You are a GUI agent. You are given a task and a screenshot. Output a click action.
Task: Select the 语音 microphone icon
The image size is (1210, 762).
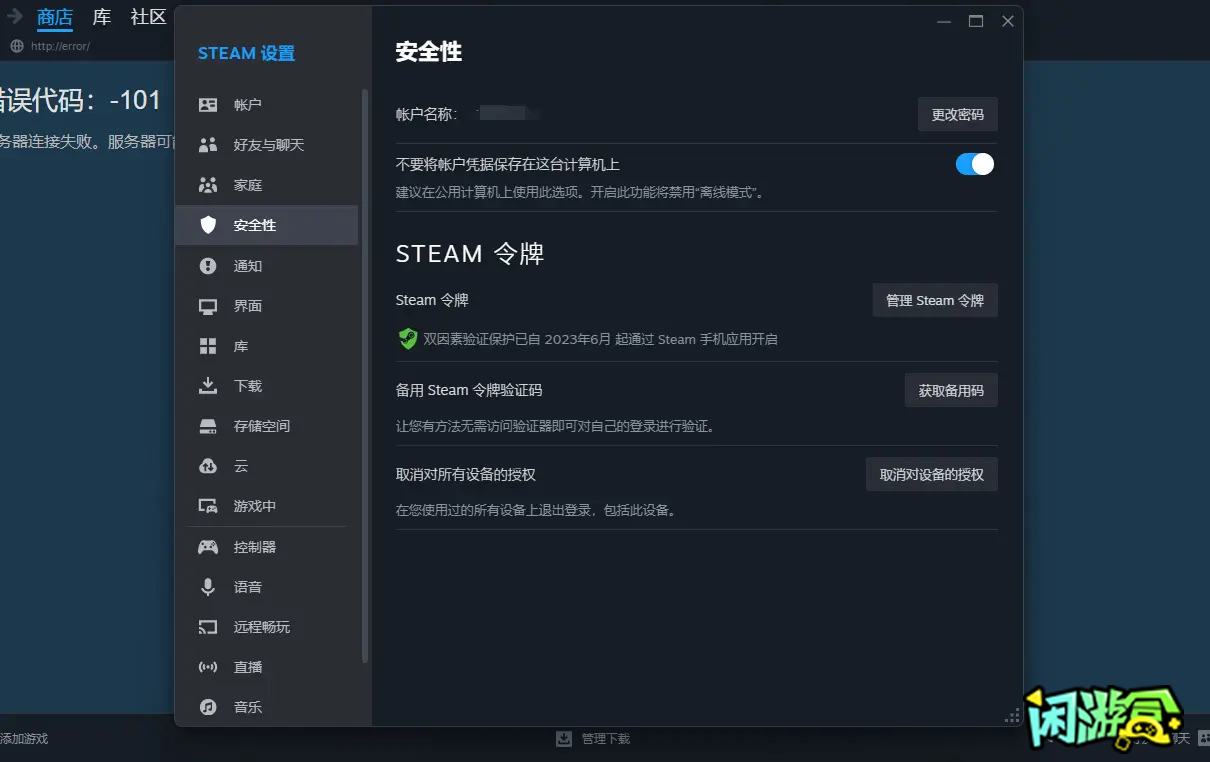[x=207, y=586]
